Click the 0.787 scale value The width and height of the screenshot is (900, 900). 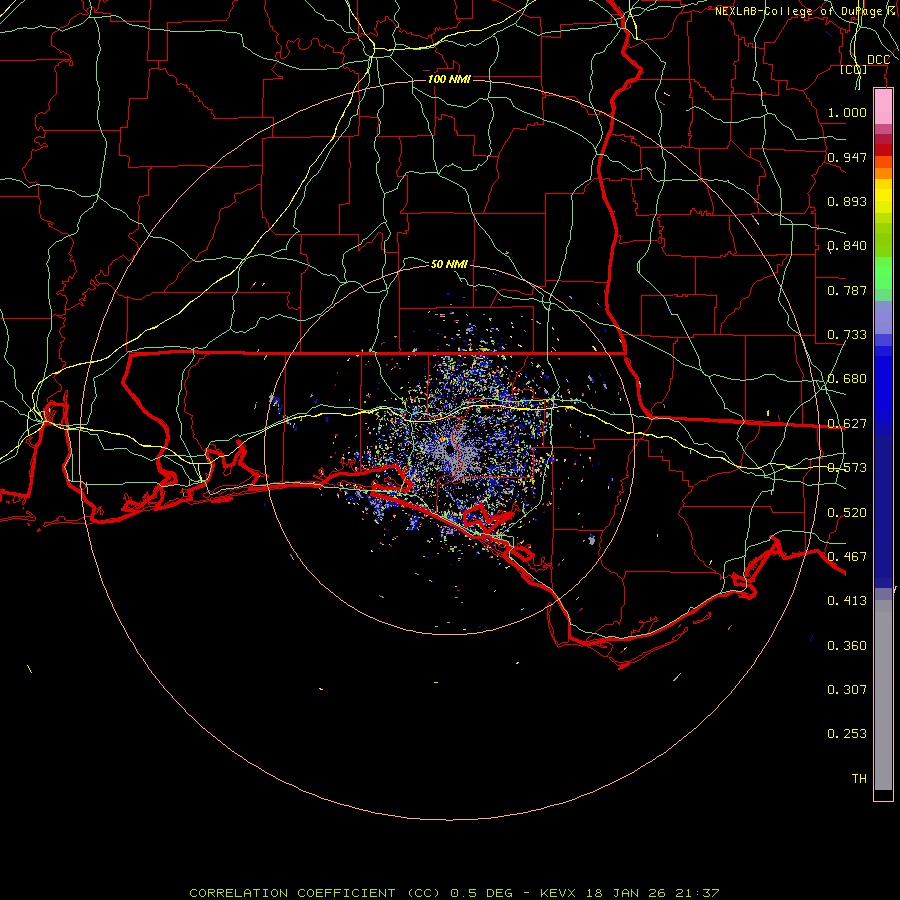coord(847,290)
